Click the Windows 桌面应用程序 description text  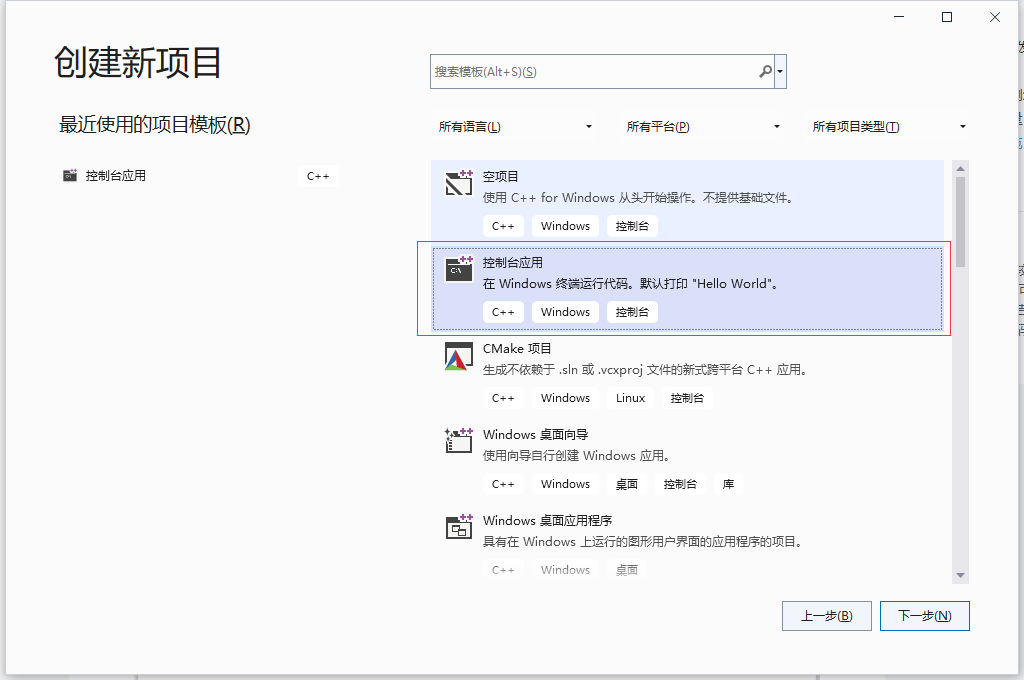pyautogui.click(x=643, y=542)
